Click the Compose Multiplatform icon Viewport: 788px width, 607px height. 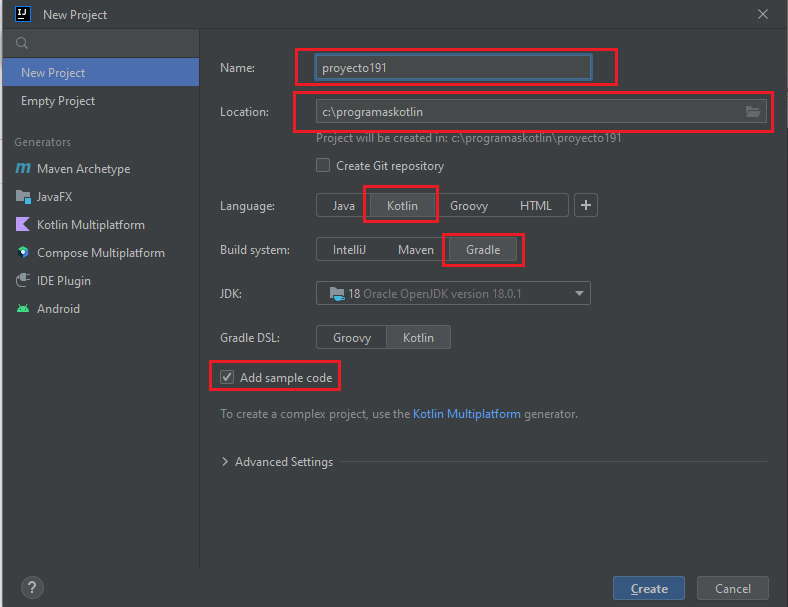[23, 252]
